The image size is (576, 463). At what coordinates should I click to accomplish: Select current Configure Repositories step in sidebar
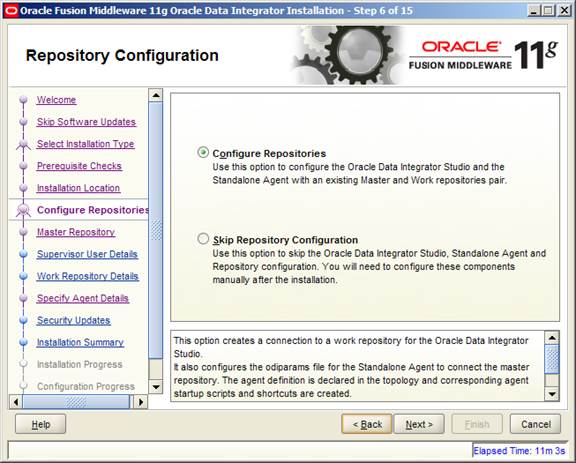click(x=93, y=210)
